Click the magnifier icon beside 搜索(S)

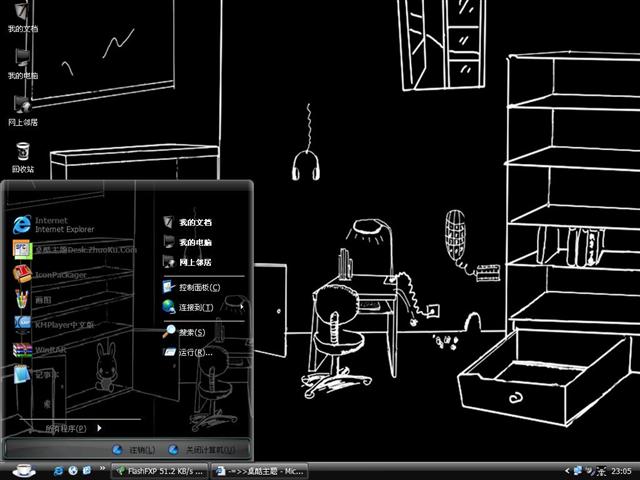tap(169, 331)
